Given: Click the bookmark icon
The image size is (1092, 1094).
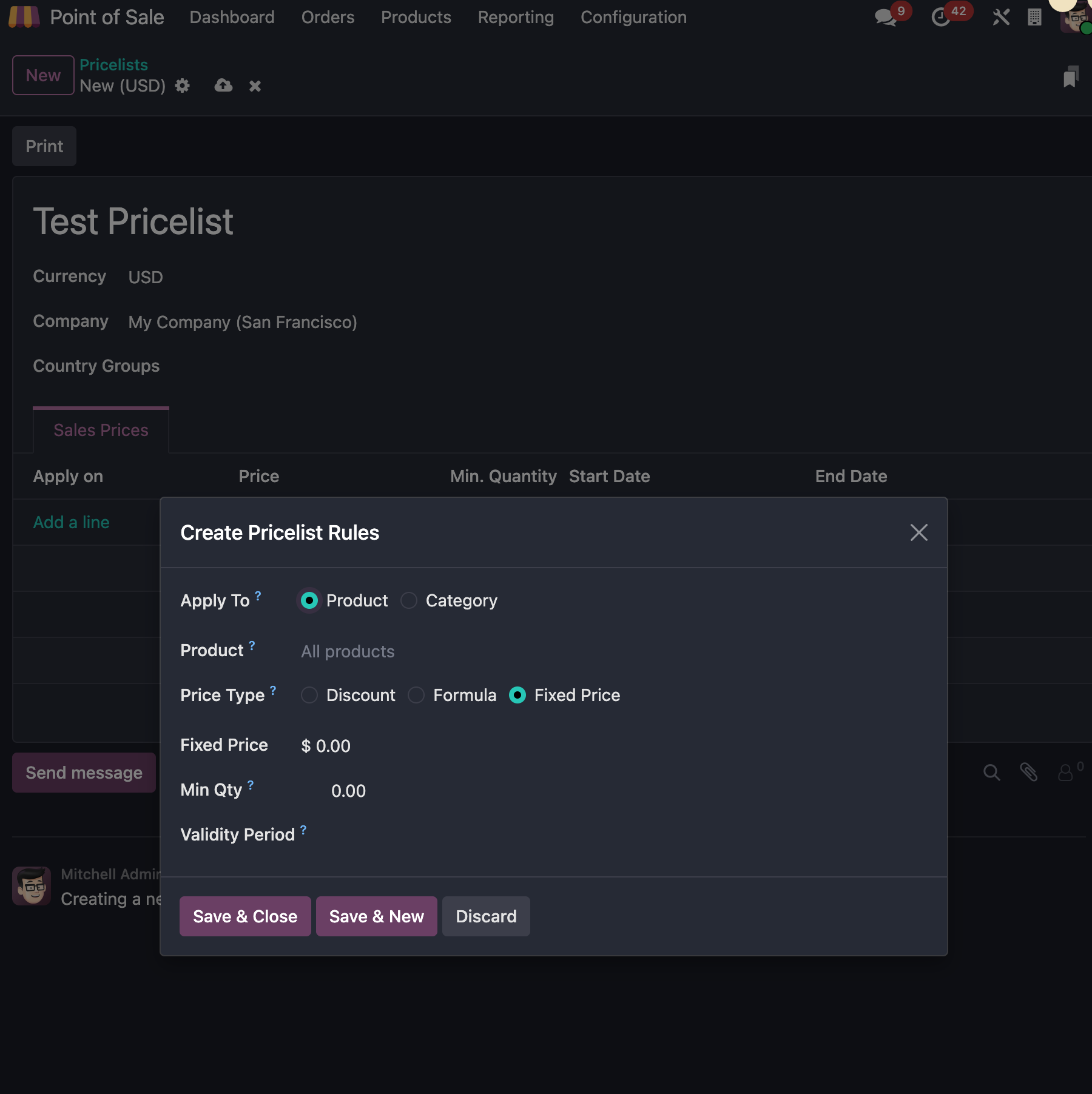Looking at the screenshot, I should [1070, 77].
